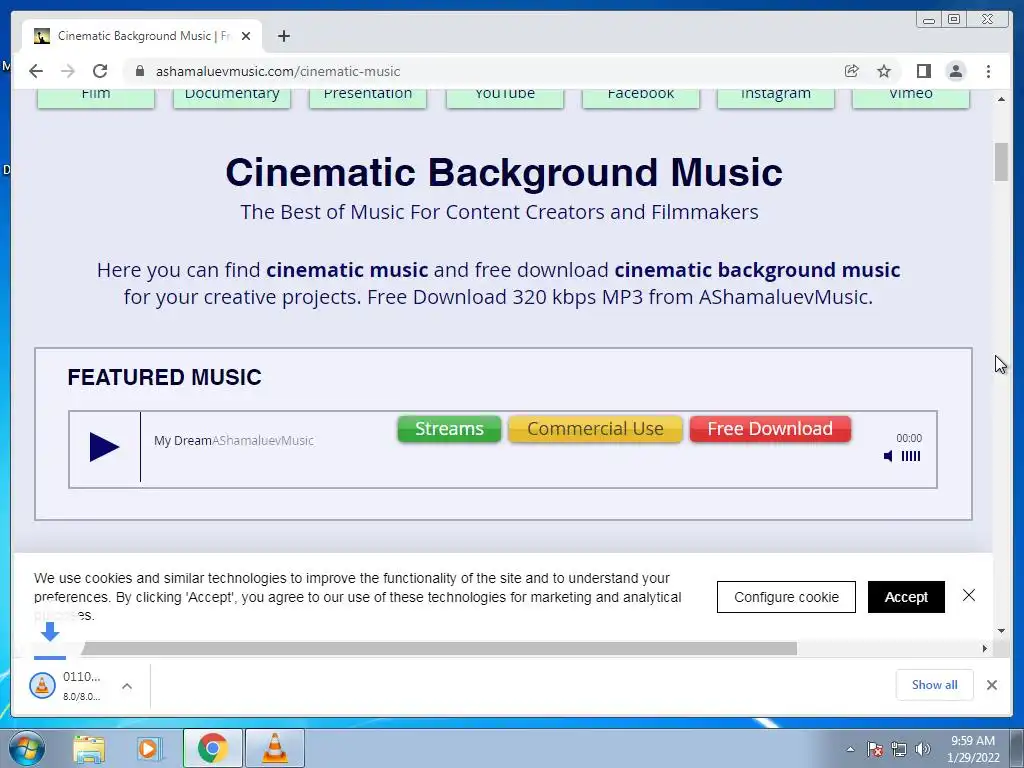1024x768 pixels.
Task: Expand the download item options chevron
Action: pos(127,686)
